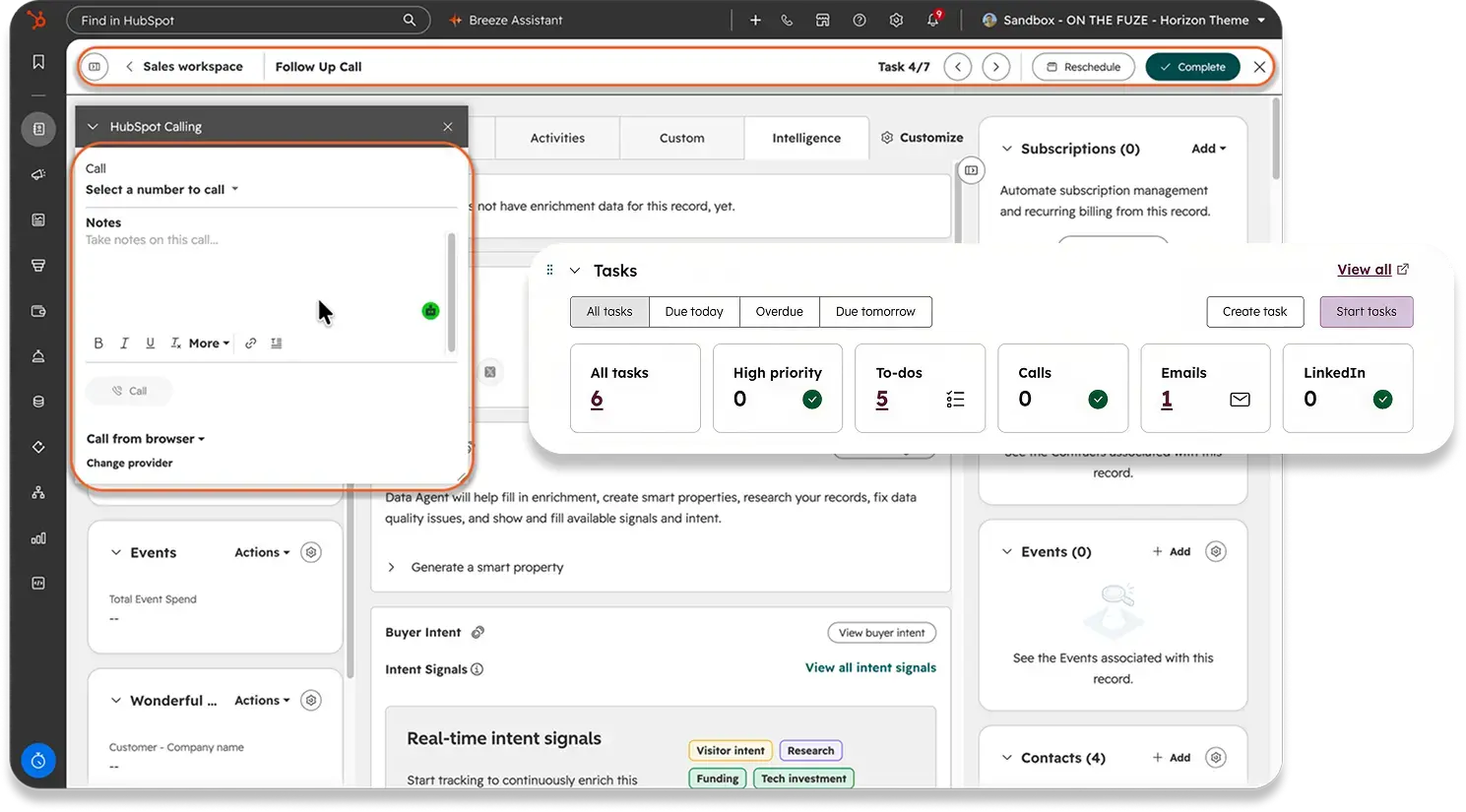Open the Actions dropdown for the Wonderful card
The image size is (1466, 812).
(262, 701)
